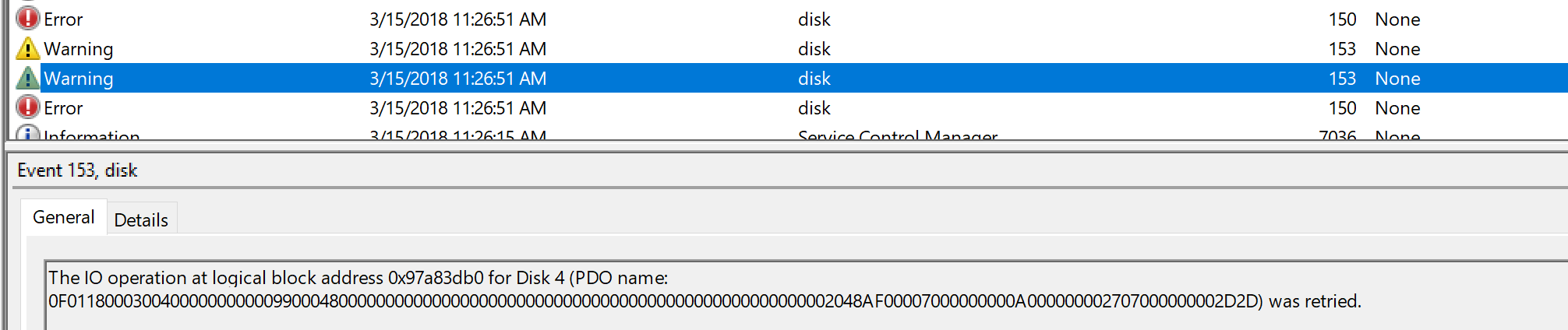
Task: Click event ID 153 in the highlighted row
Action: (x=1342, y=79)
